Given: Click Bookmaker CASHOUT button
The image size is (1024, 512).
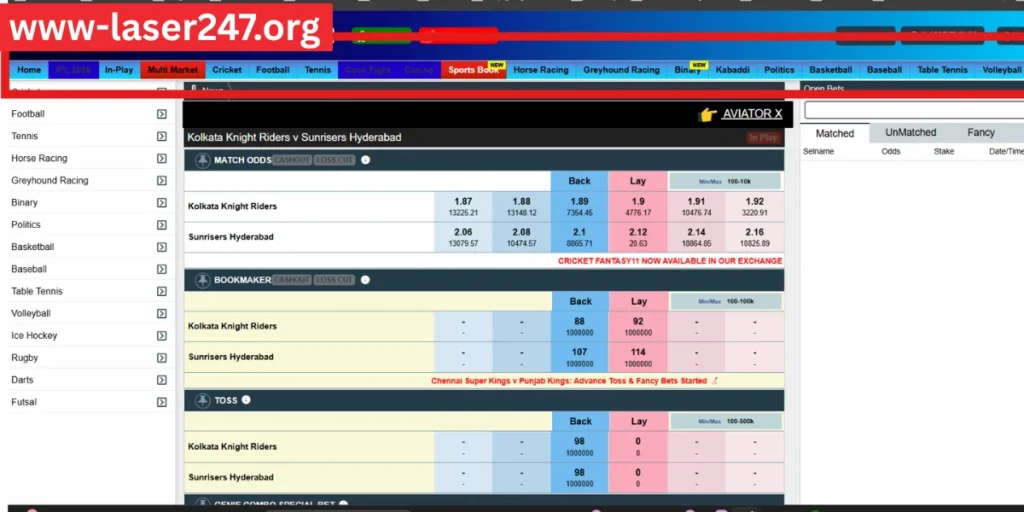Looking at the screenshot, I should tap(292, 280).
